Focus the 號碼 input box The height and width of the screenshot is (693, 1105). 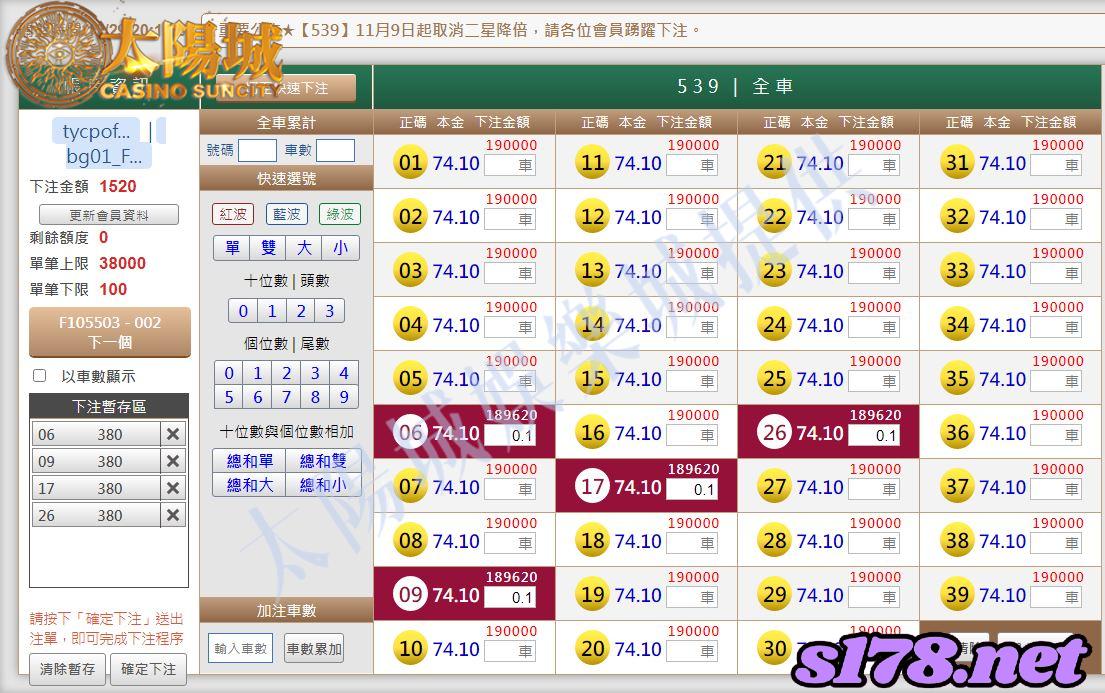[x=257, y=150]
